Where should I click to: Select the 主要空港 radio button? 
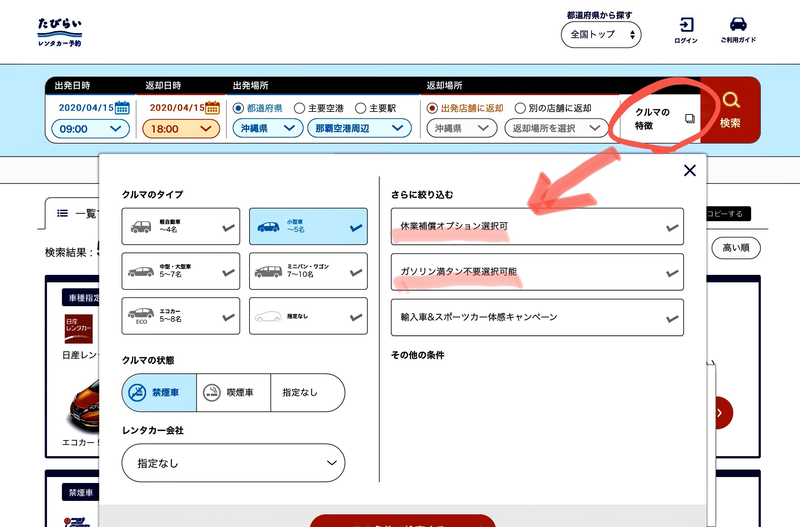(x=299, y=108)
